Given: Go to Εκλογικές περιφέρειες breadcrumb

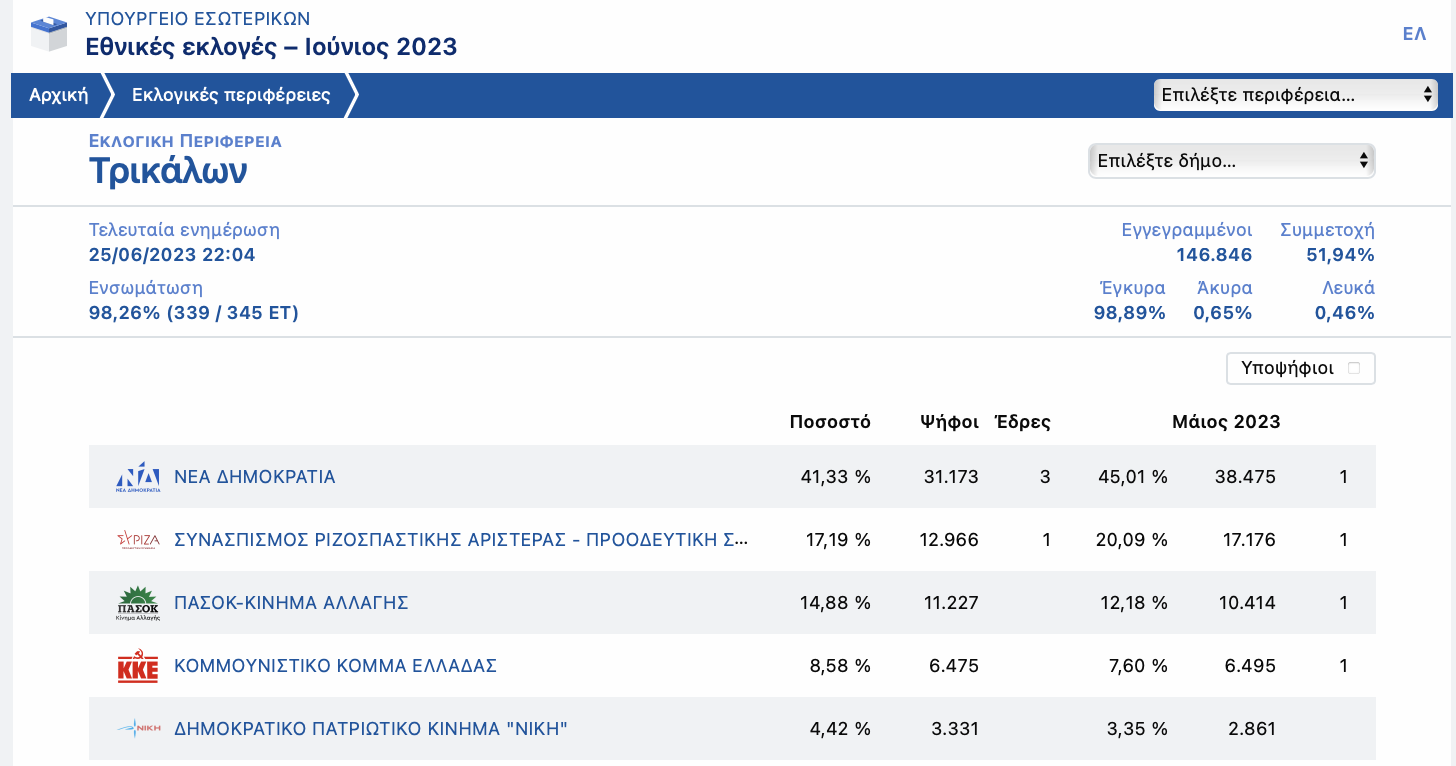Looking at the screenshot, I should (x=231, y=96).
